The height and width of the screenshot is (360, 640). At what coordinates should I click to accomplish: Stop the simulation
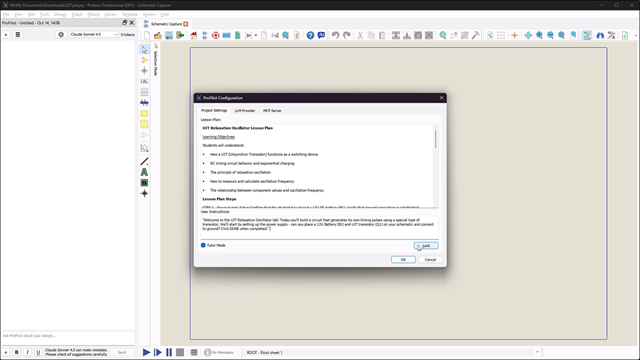180,352
